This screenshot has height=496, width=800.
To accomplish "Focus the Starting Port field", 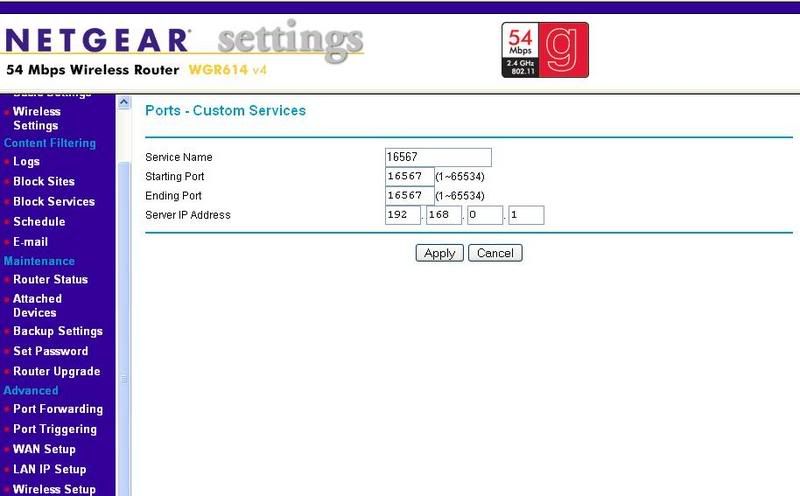I will click(x=410, y=177).
